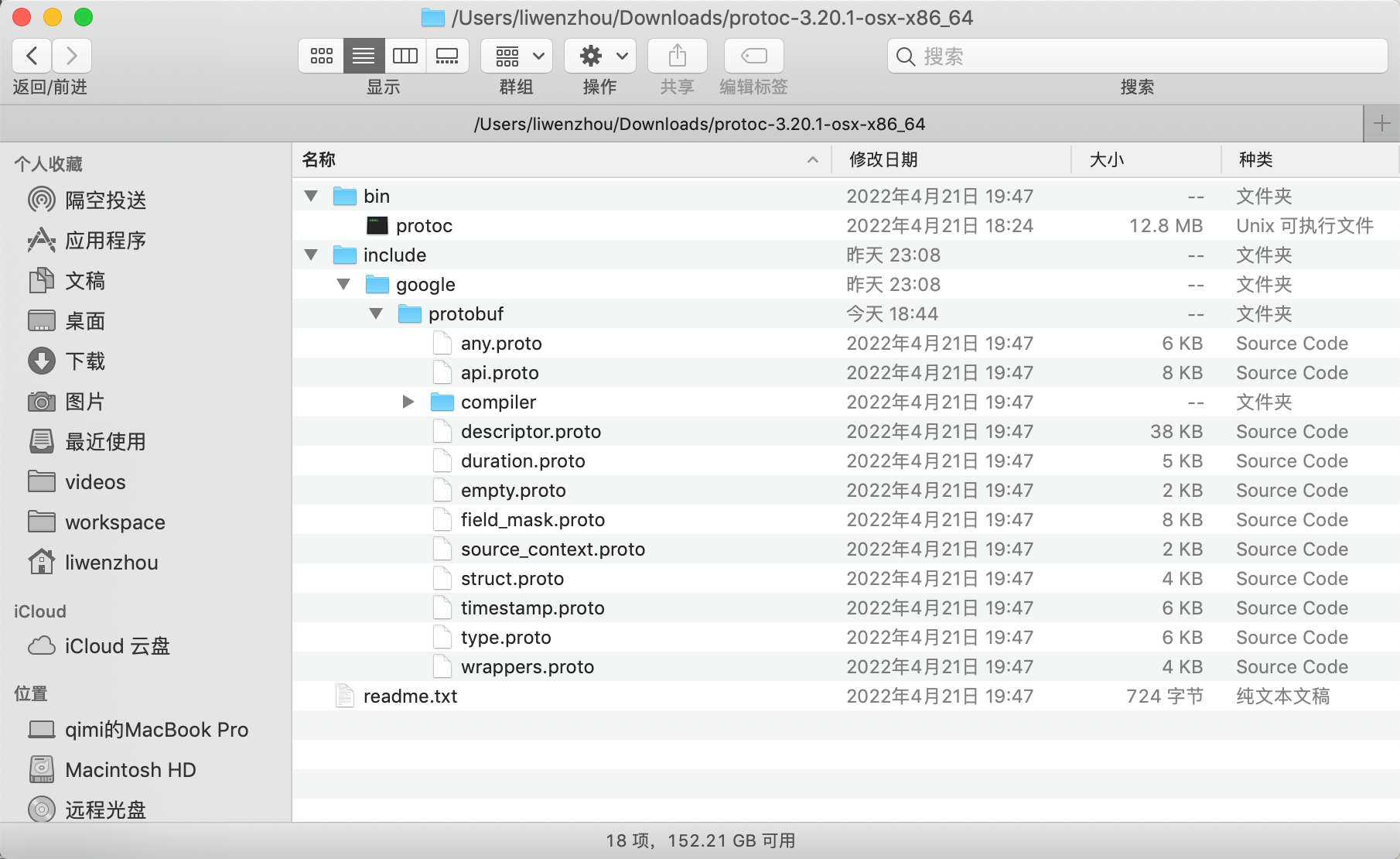Select timestamp.proto file
The image size is (1400, 859).
[846, 607]
